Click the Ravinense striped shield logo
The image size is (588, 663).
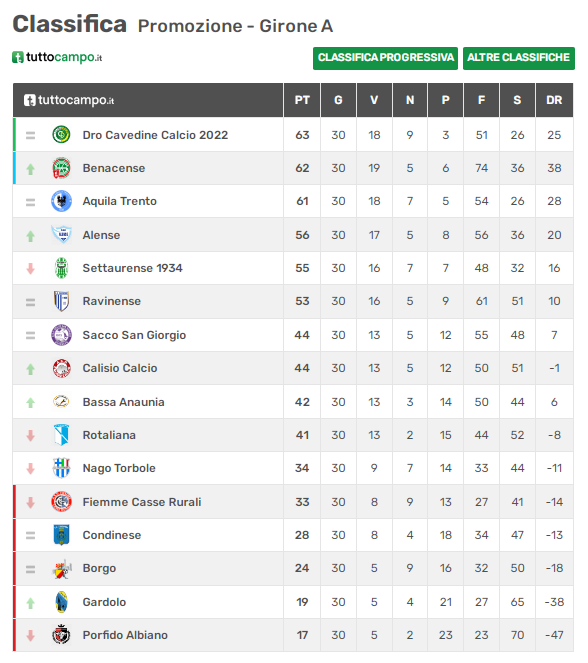pyautogui.click(x=61, y=301)
